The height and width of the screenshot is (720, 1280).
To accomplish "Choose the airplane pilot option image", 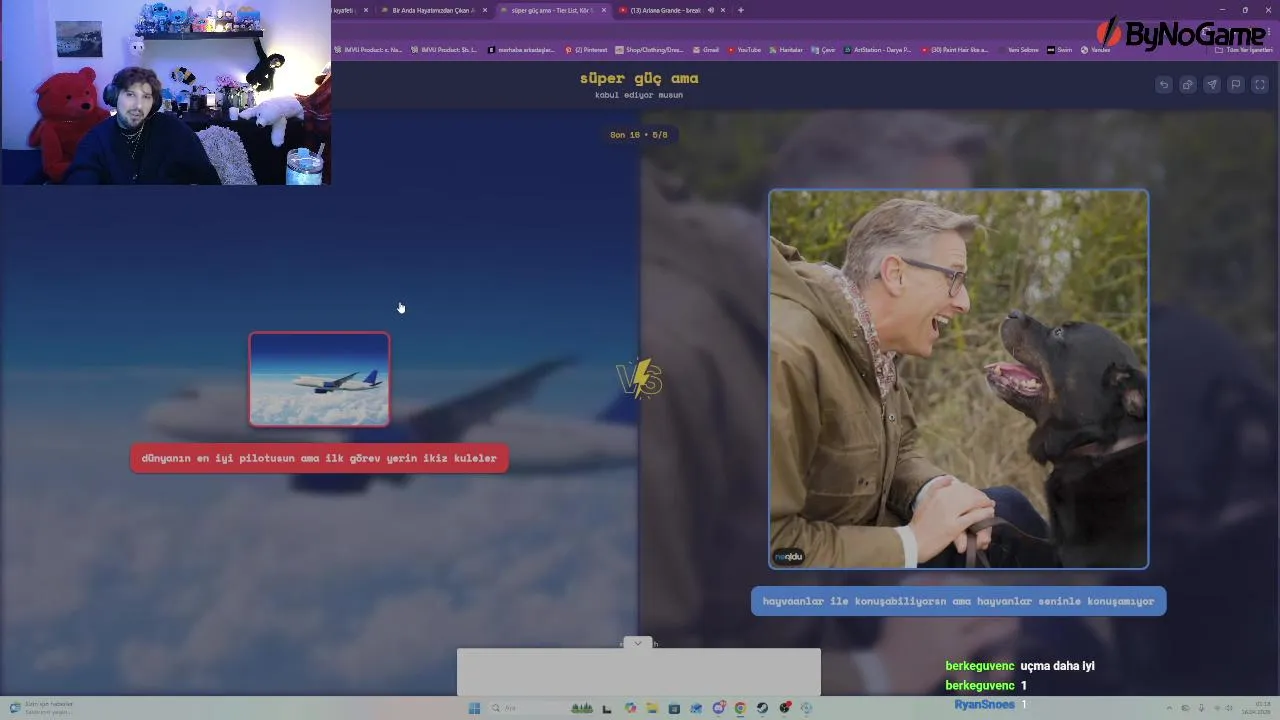I will (319, 380).
